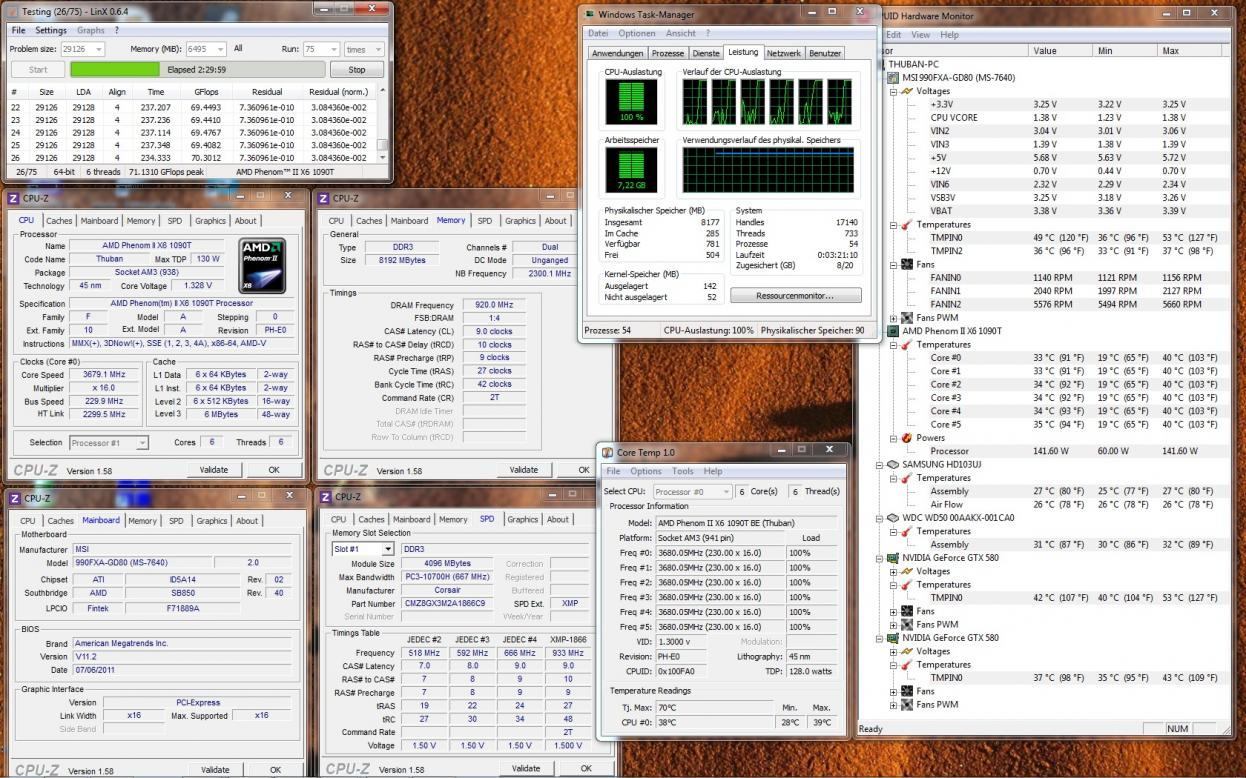The width and height of the screenshot is (1246, 778).
Task: Click Validate in the CPU-Z CPU window
Action: pos(214,469)
